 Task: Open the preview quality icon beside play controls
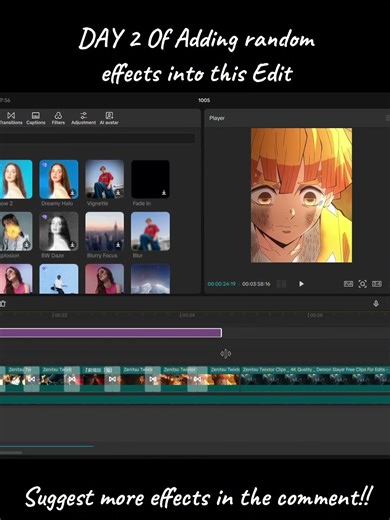pyautogui.click(x=348, y=284)
